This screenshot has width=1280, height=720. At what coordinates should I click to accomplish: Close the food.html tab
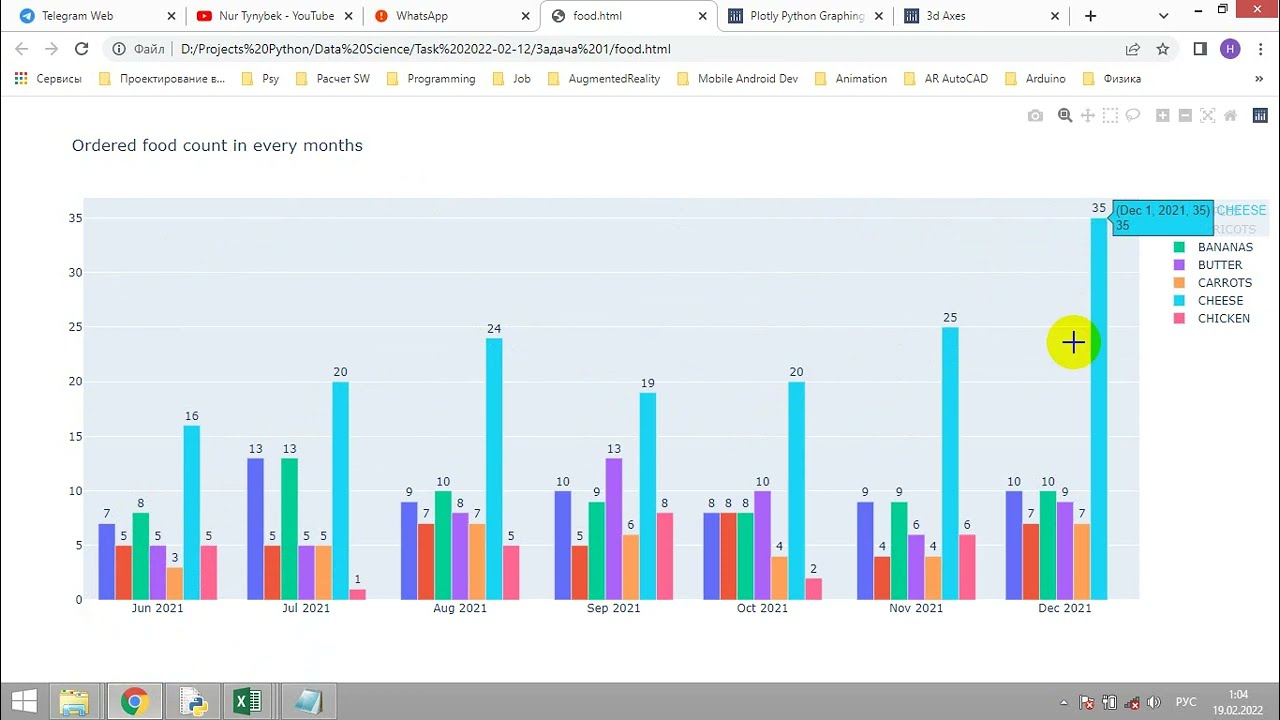(x=702, y=16)
